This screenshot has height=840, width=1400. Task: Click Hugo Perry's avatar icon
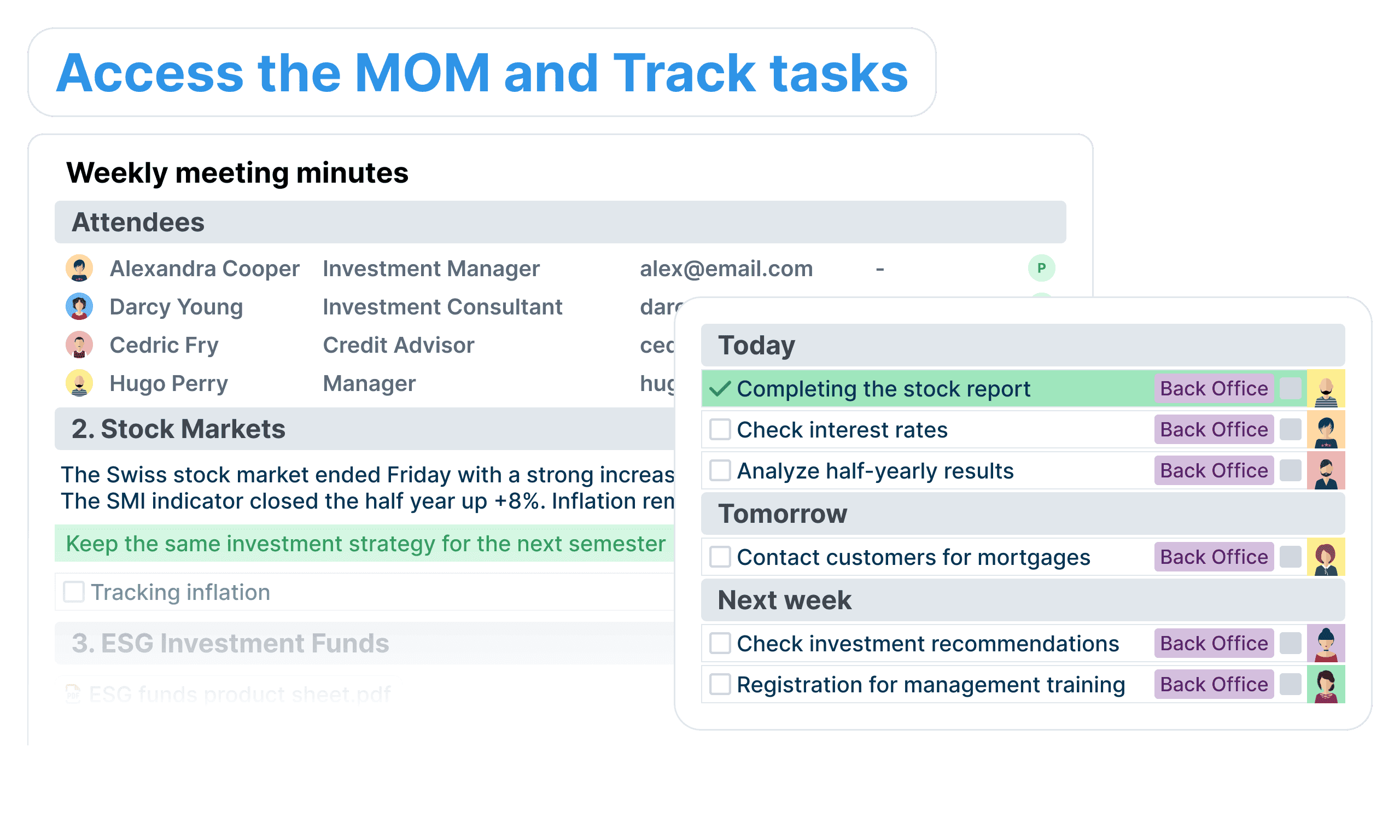pyautogui.click(x=79, y=384)
